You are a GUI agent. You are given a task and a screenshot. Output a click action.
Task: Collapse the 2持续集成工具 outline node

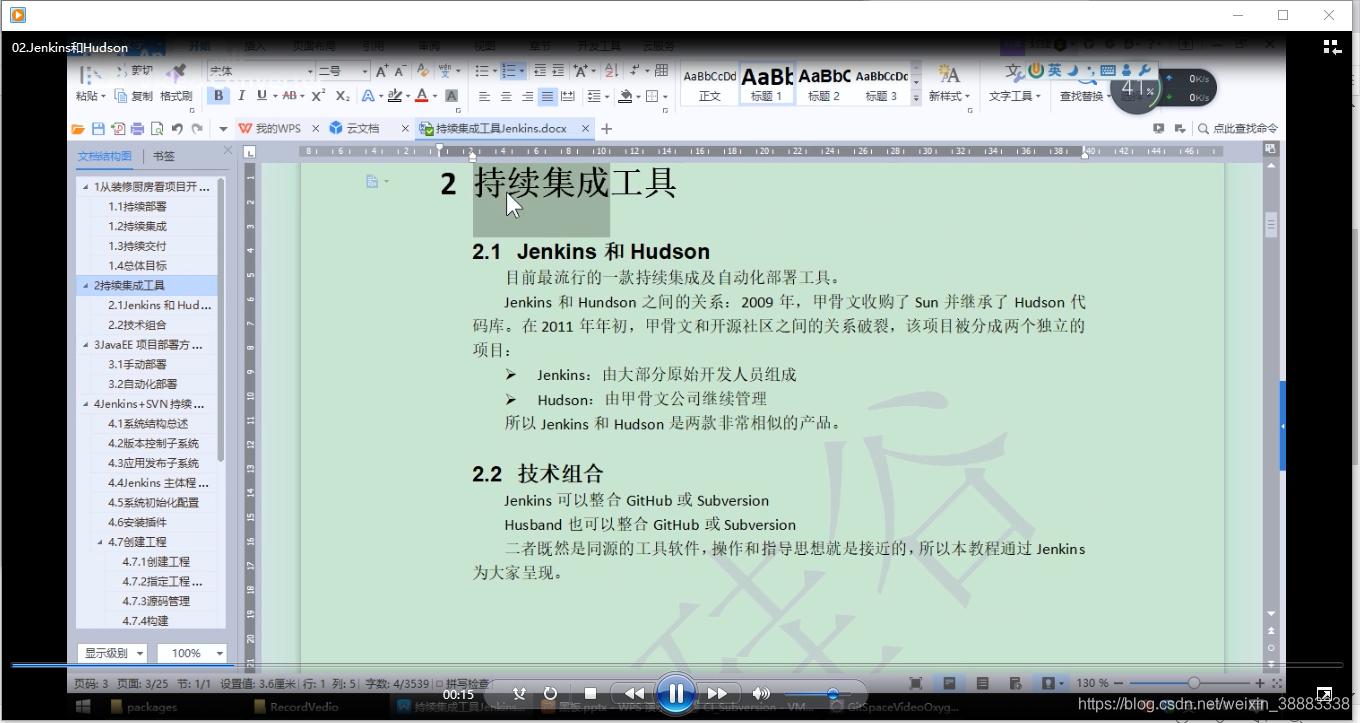coord(85,285)
